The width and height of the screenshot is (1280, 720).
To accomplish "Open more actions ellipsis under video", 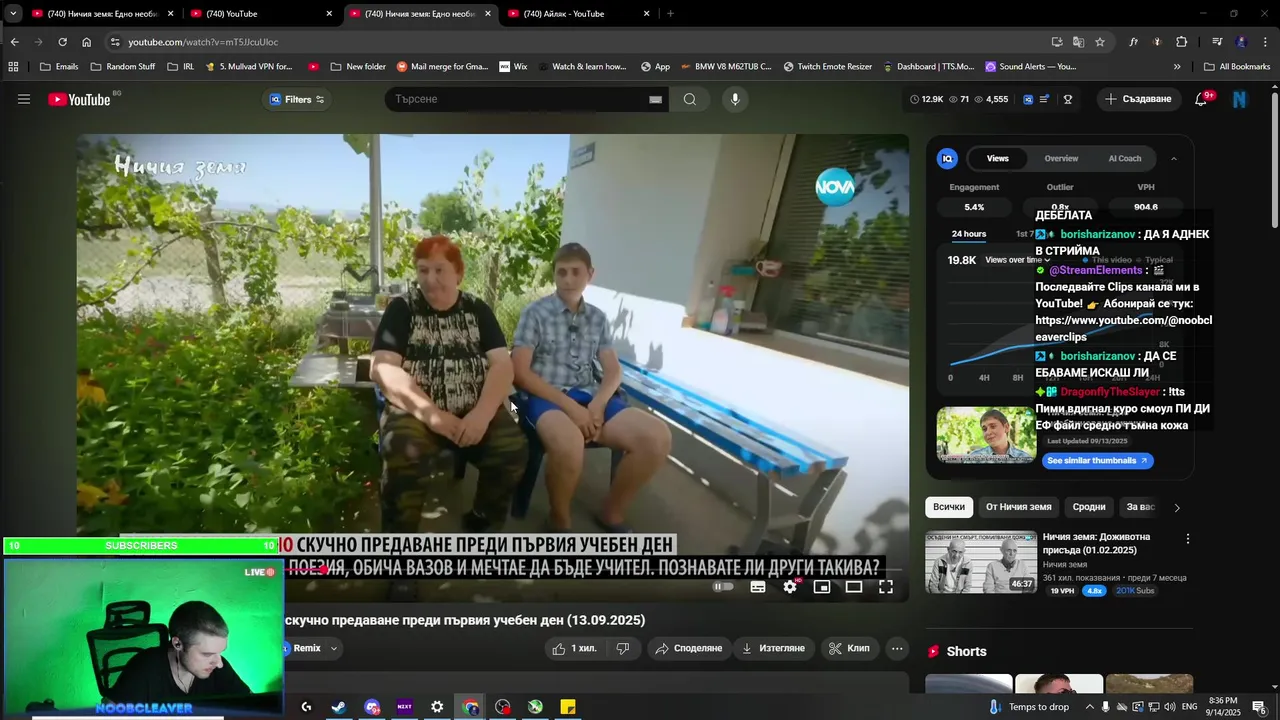I will pos(897,648).
